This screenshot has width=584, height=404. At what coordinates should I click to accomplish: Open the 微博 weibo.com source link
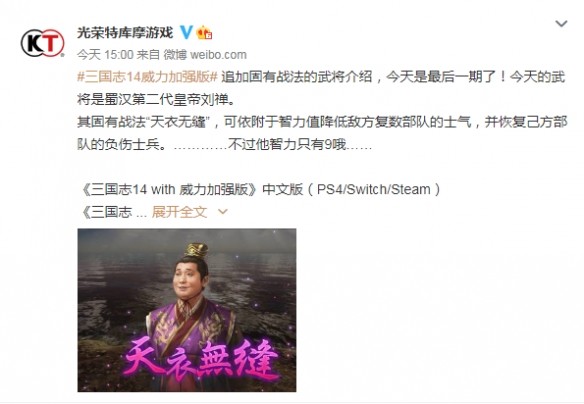click(x=205, y=55)
